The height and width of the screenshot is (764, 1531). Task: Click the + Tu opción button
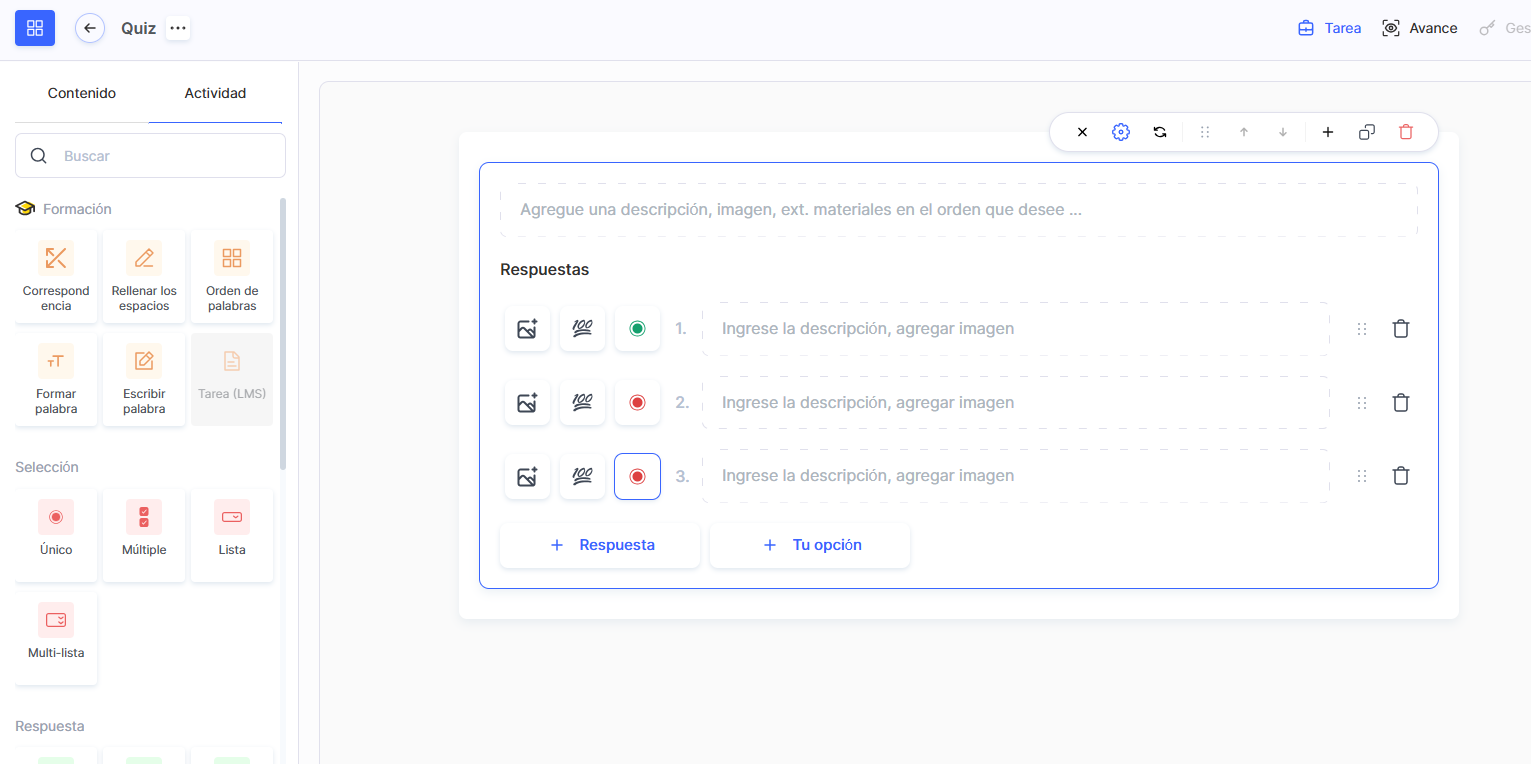[810, 545]
